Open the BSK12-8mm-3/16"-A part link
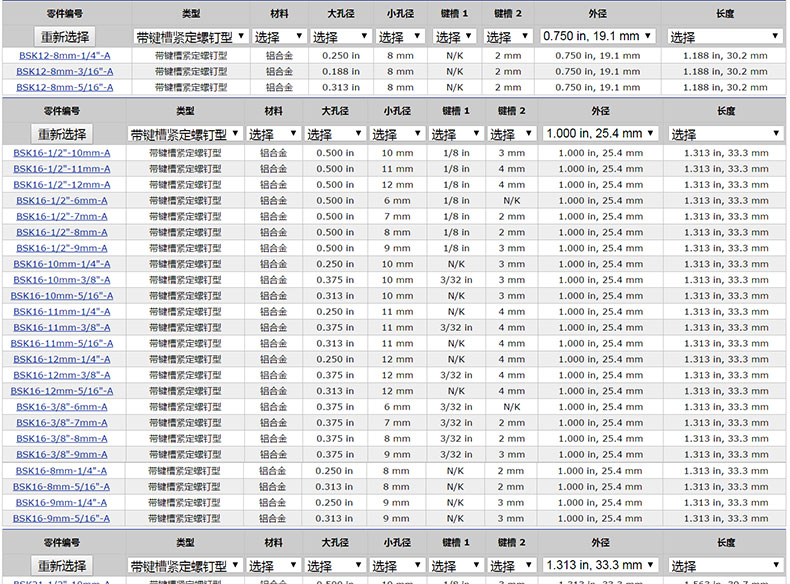Viewport: 790px width, 584px height. (x=65, y=72)
